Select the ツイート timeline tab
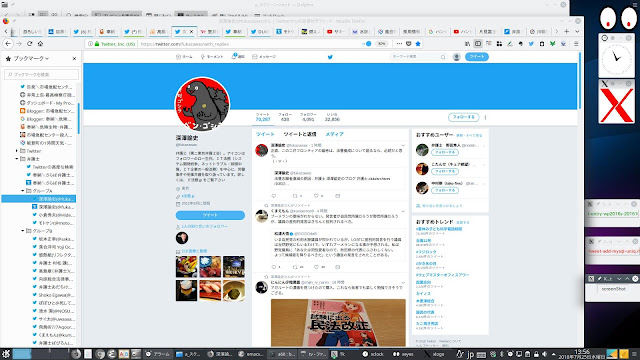The height and width of the screenshot is (360, 640). click(265, 134)
